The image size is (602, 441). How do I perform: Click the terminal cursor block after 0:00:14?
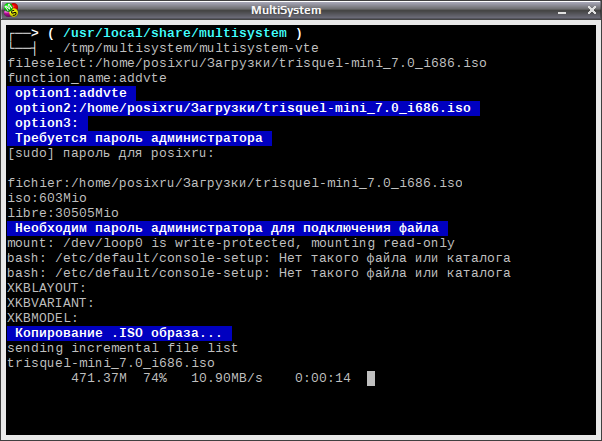tap(371, 378)
